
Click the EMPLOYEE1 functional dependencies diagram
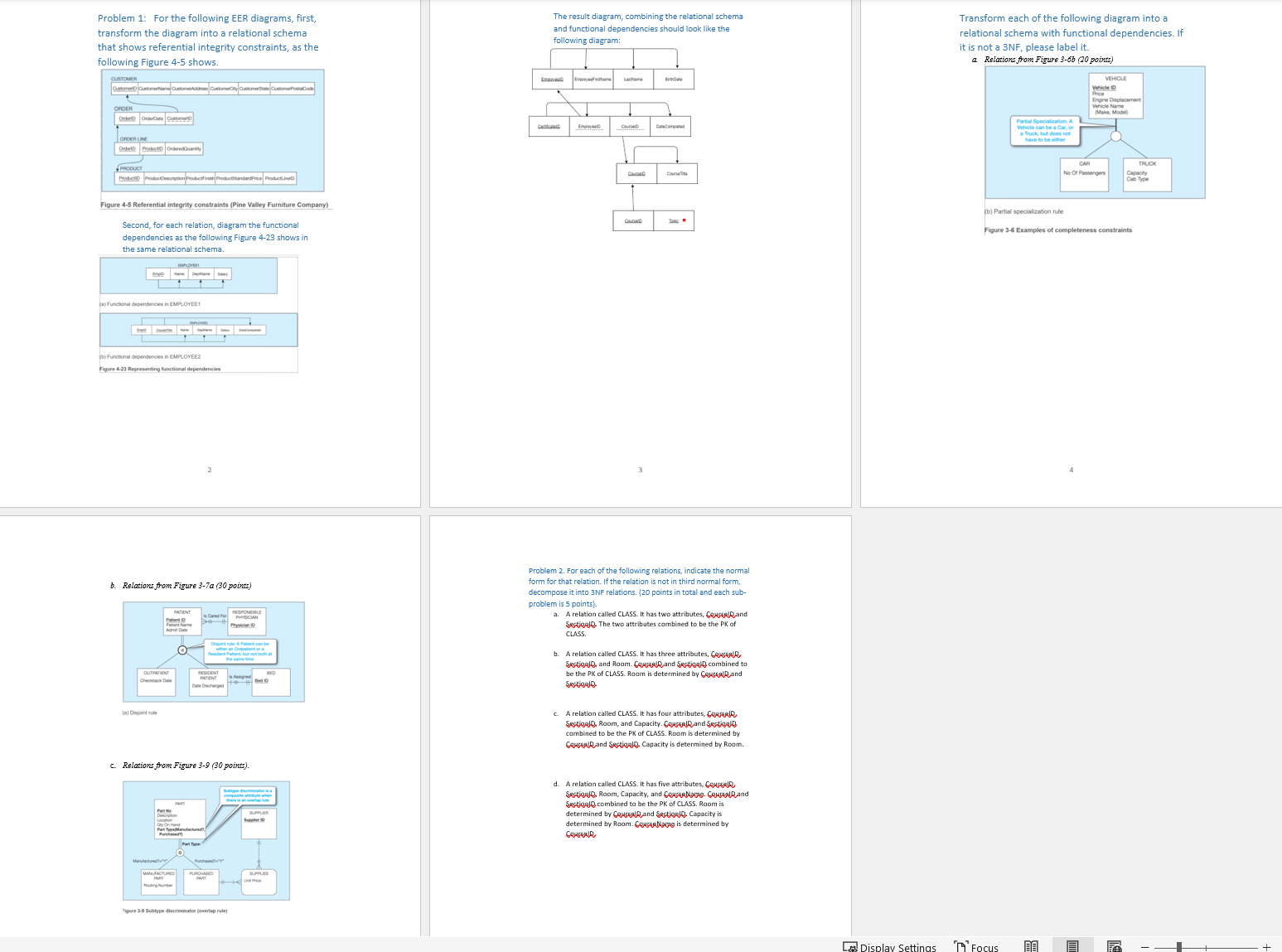[x=189, y=275]
